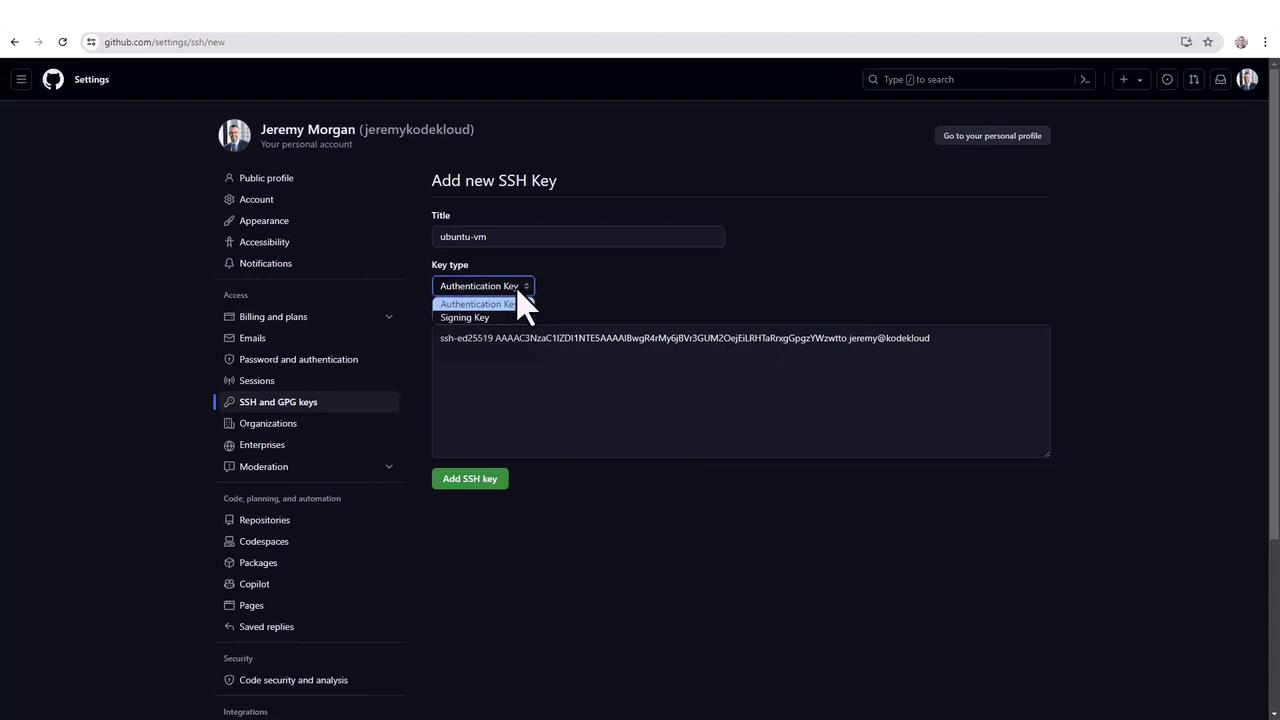Image resolution: width=1280 pixels, height=720 pixels.
Task: Bookmark this page with the star icon
Action: click(1208, 42)
